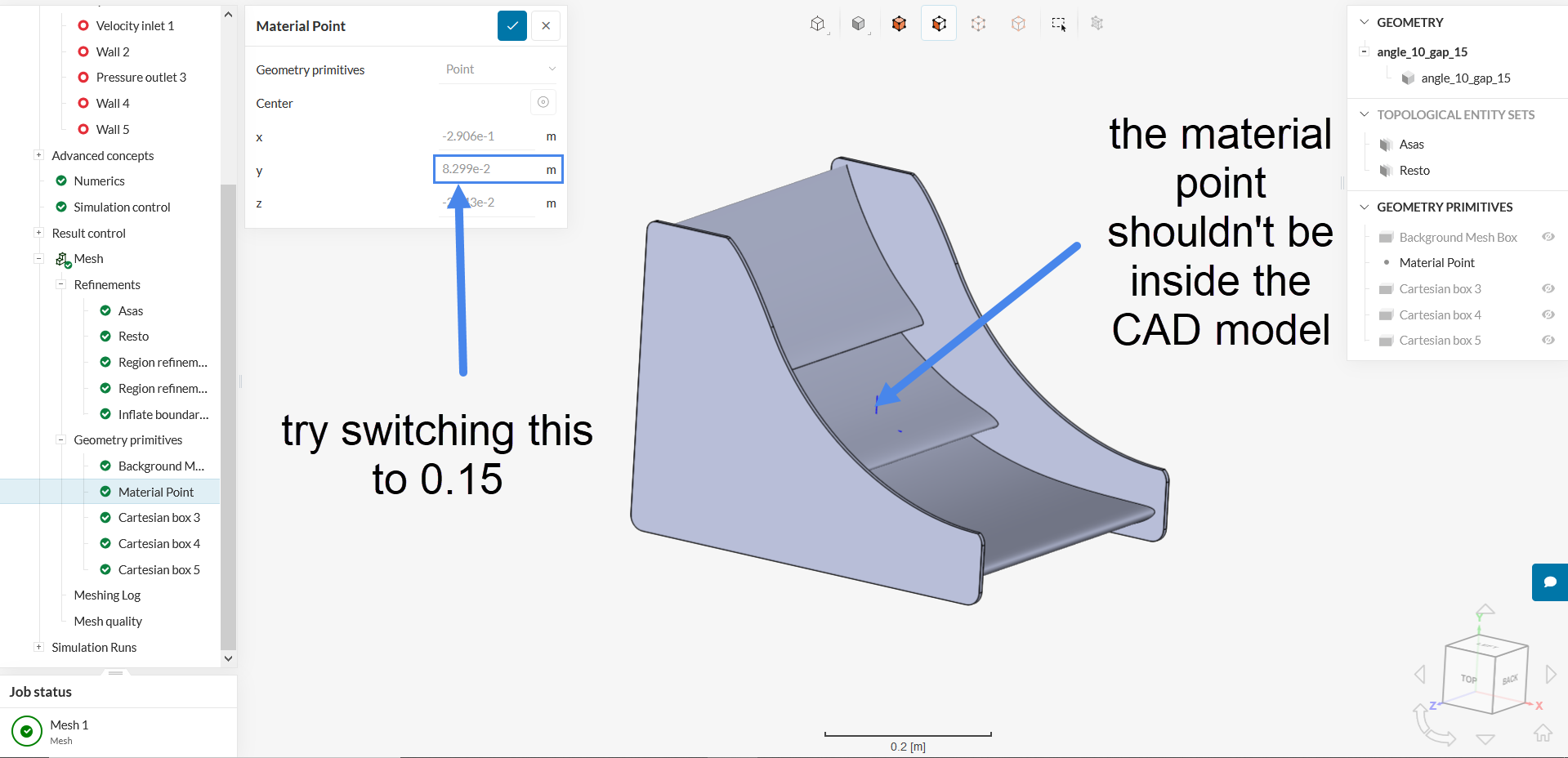Rotate view left with triangle arrow

pyautogui.click(x=1420, y=675)
